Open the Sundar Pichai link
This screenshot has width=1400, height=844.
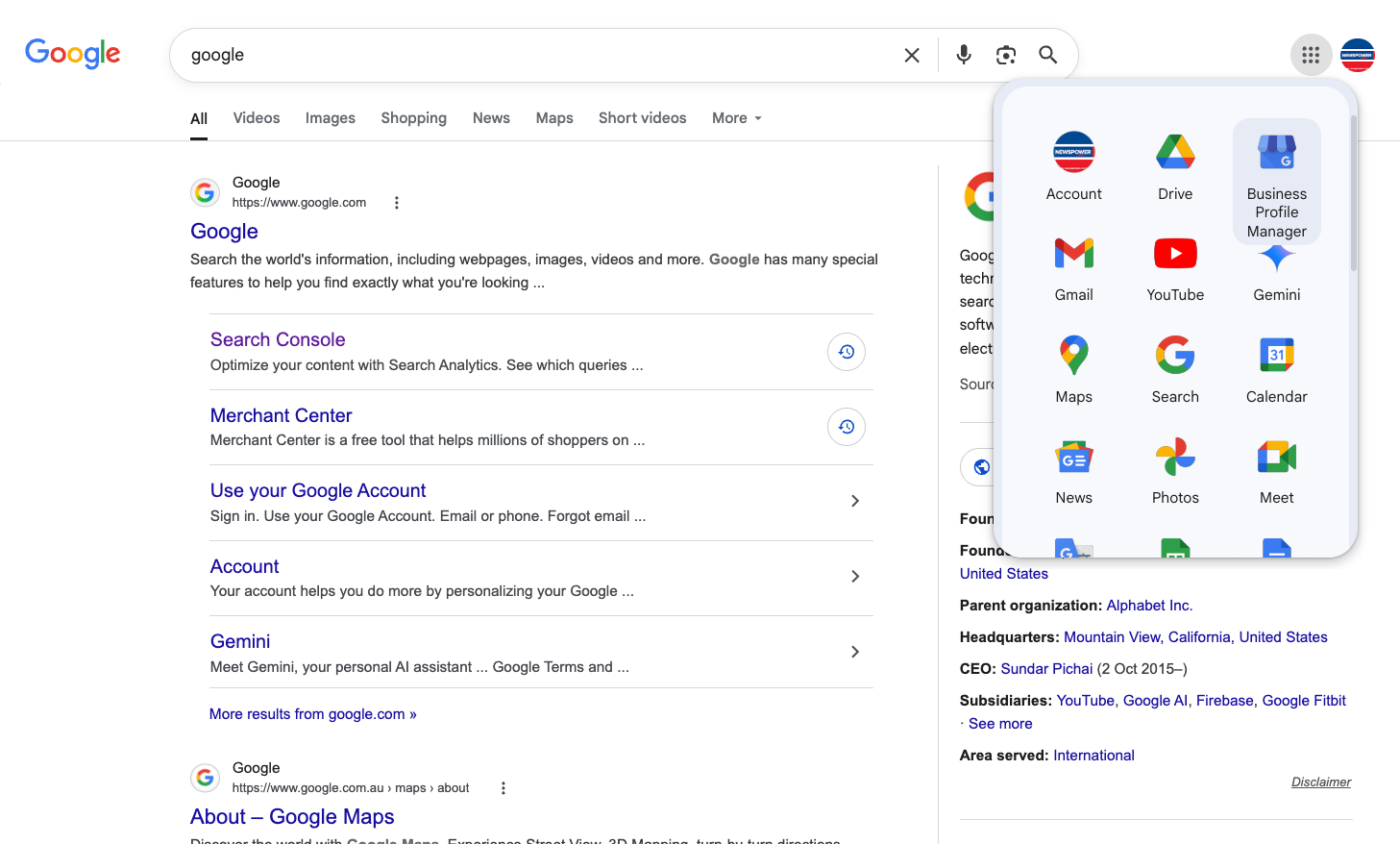(x=1046, y=669)
